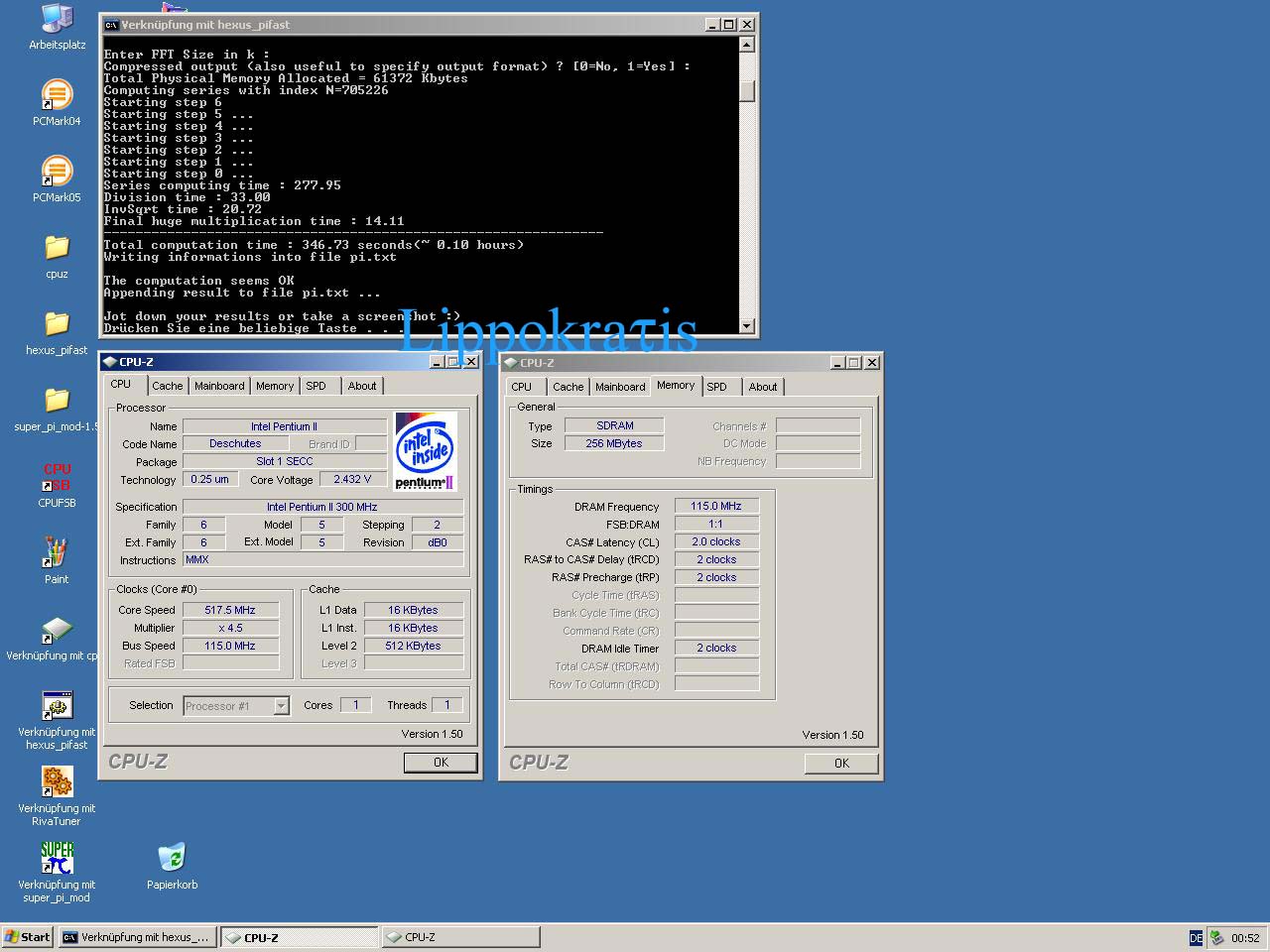The height and width of the screenshot is (952, 1270).
Task: Click the DE language indicator in tray
Action: point(1196,937)
